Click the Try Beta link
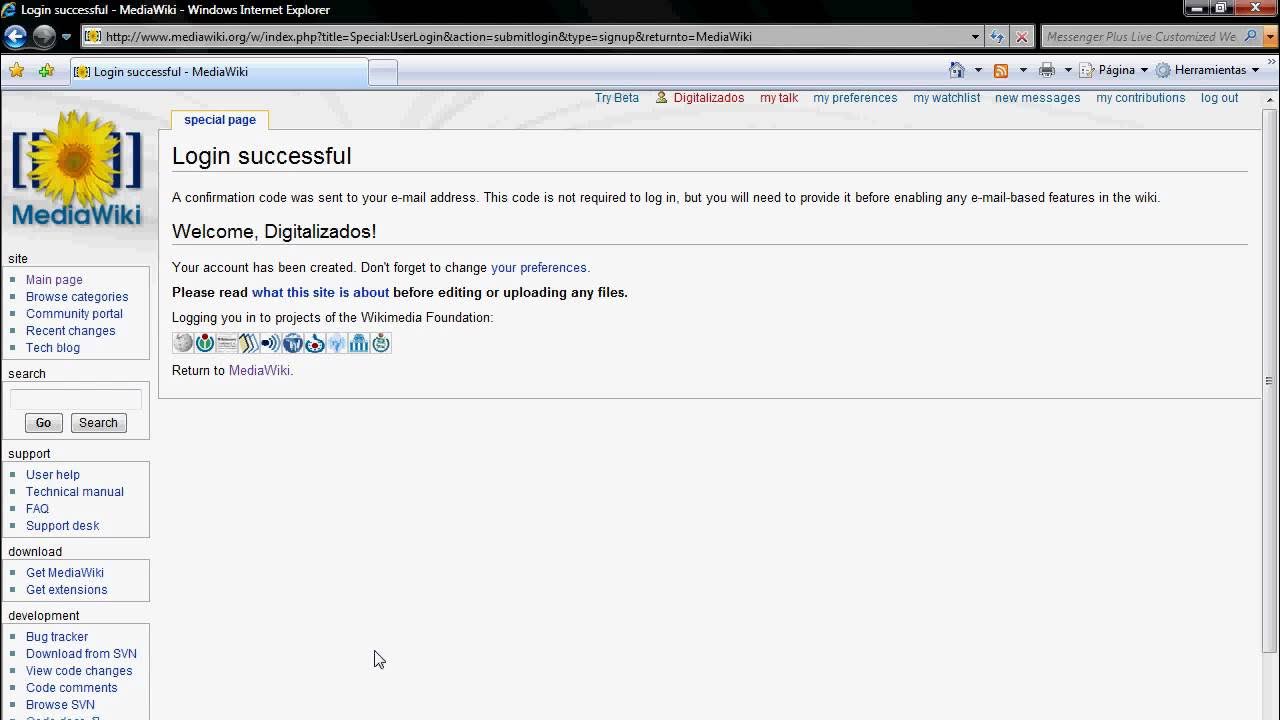 (x=616, y=98)
